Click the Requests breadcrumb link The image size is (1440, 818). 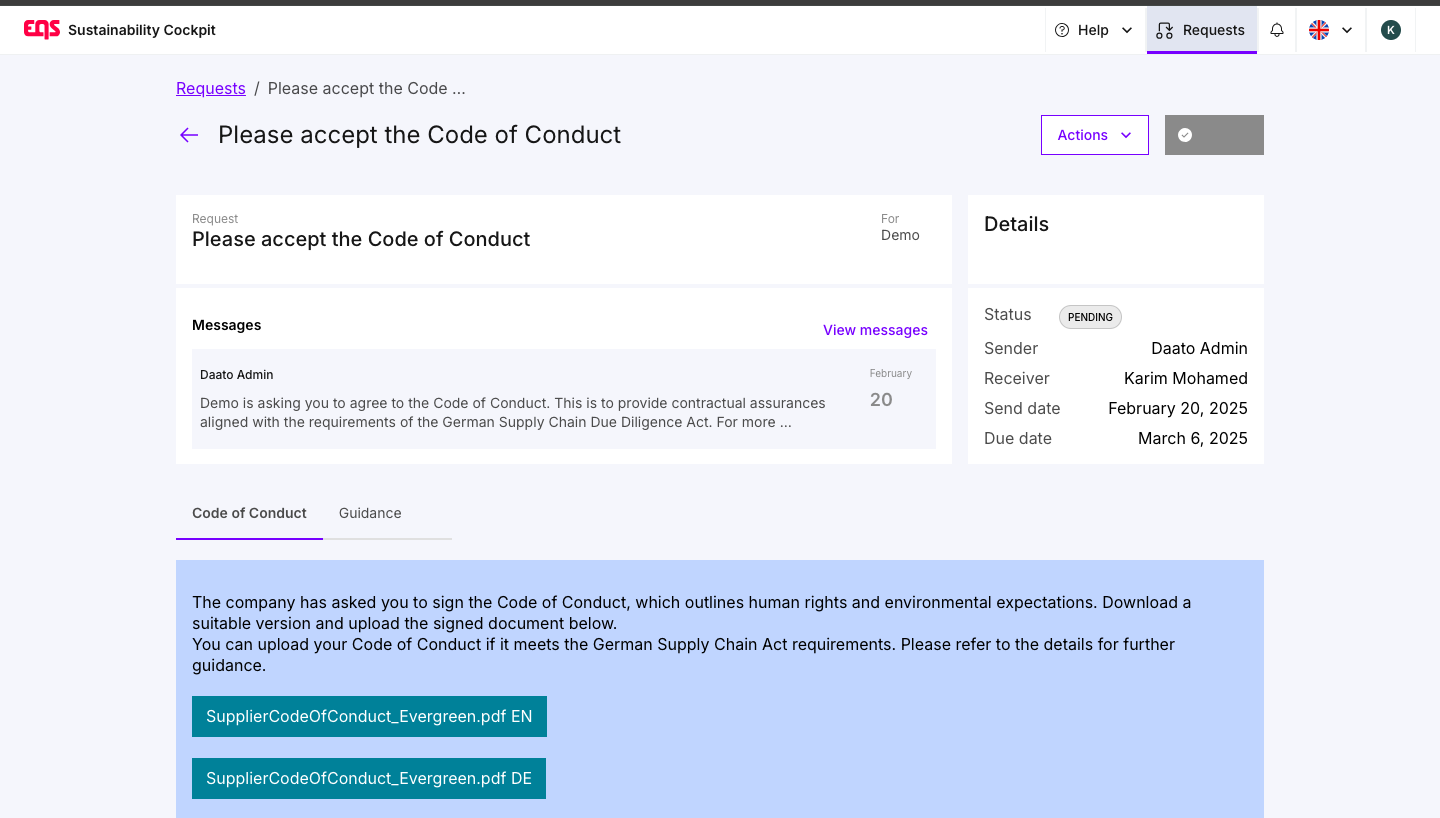pos(211,88)
